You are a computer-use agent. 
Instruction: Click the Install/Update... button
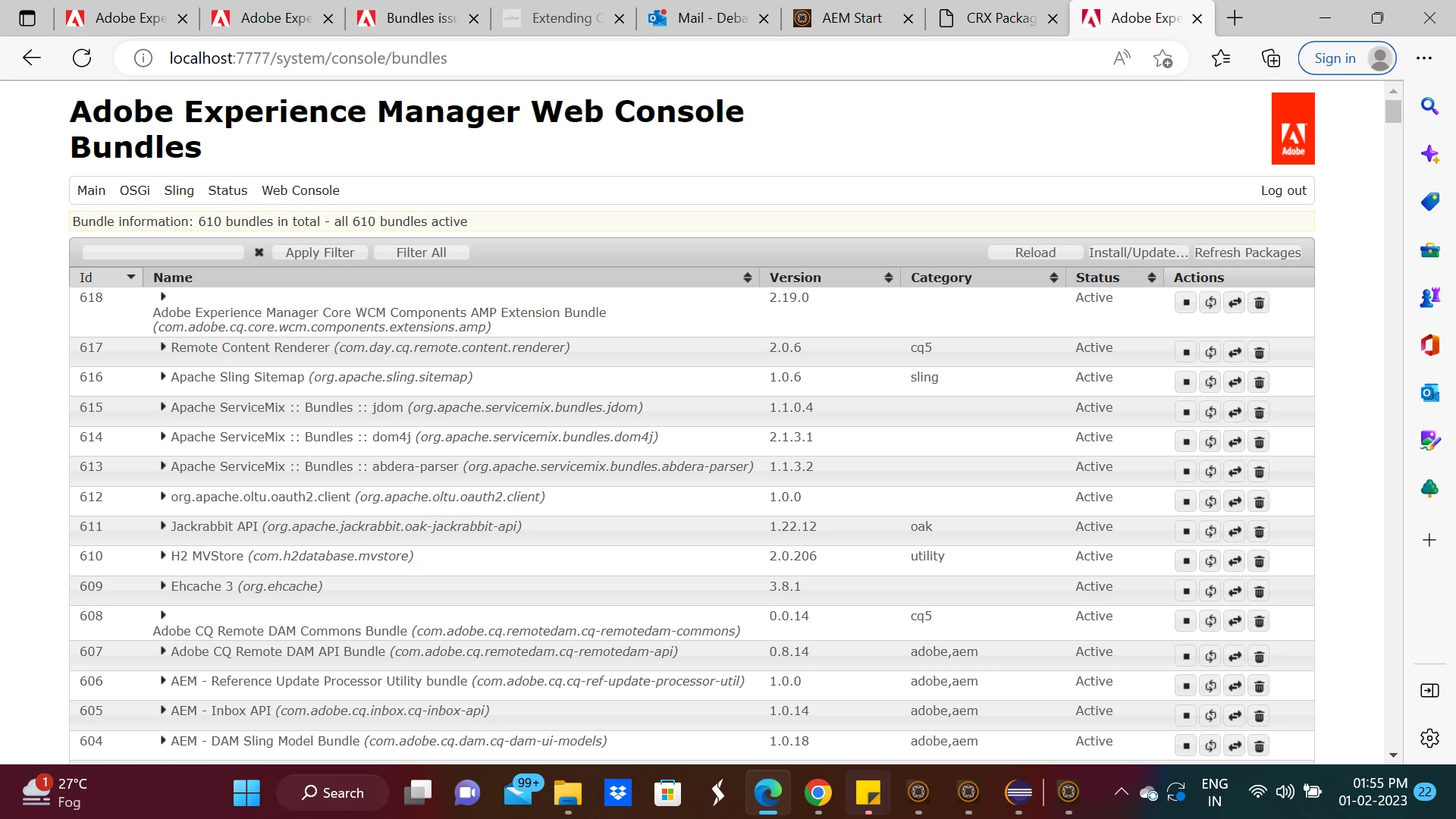(x=1137, y=253)
